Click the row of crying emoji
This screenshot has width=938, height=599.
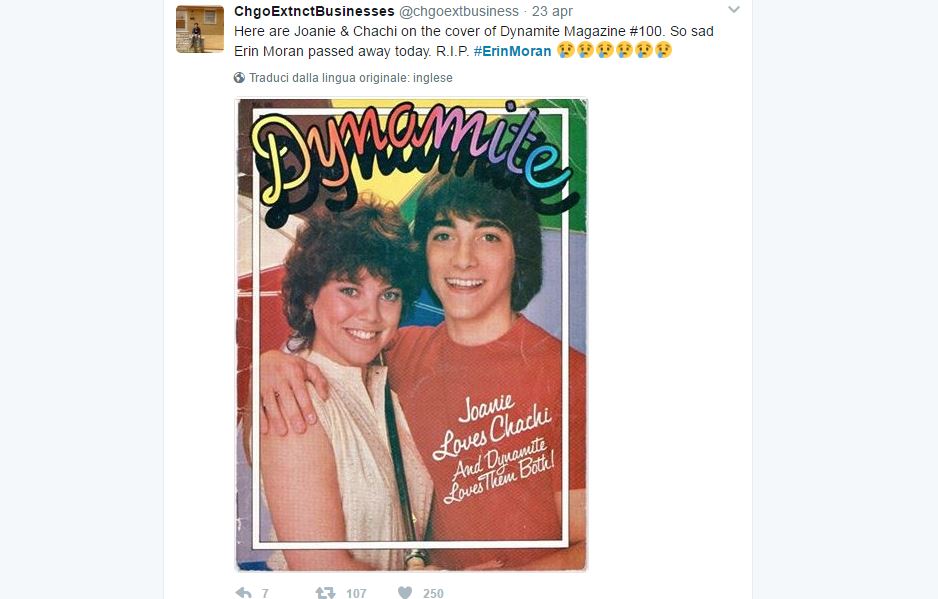click(614, 50)
